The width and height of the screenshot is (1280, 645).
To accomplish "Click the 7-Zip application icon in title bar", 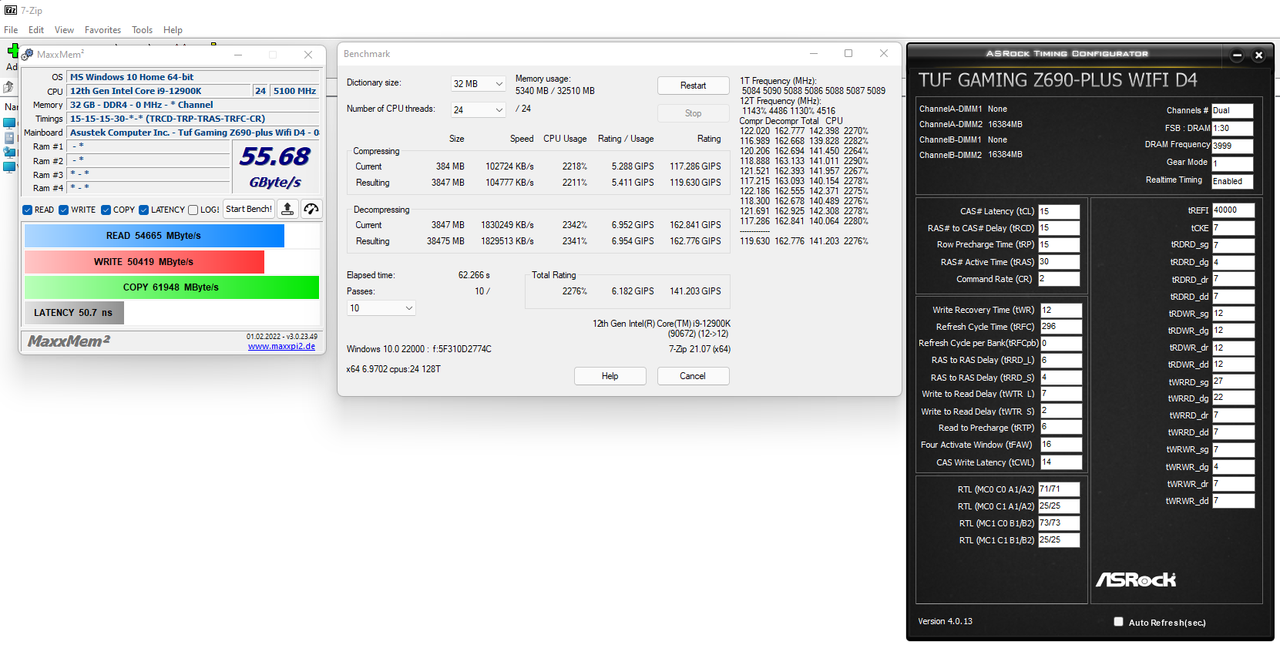I will tap(9, 8).
